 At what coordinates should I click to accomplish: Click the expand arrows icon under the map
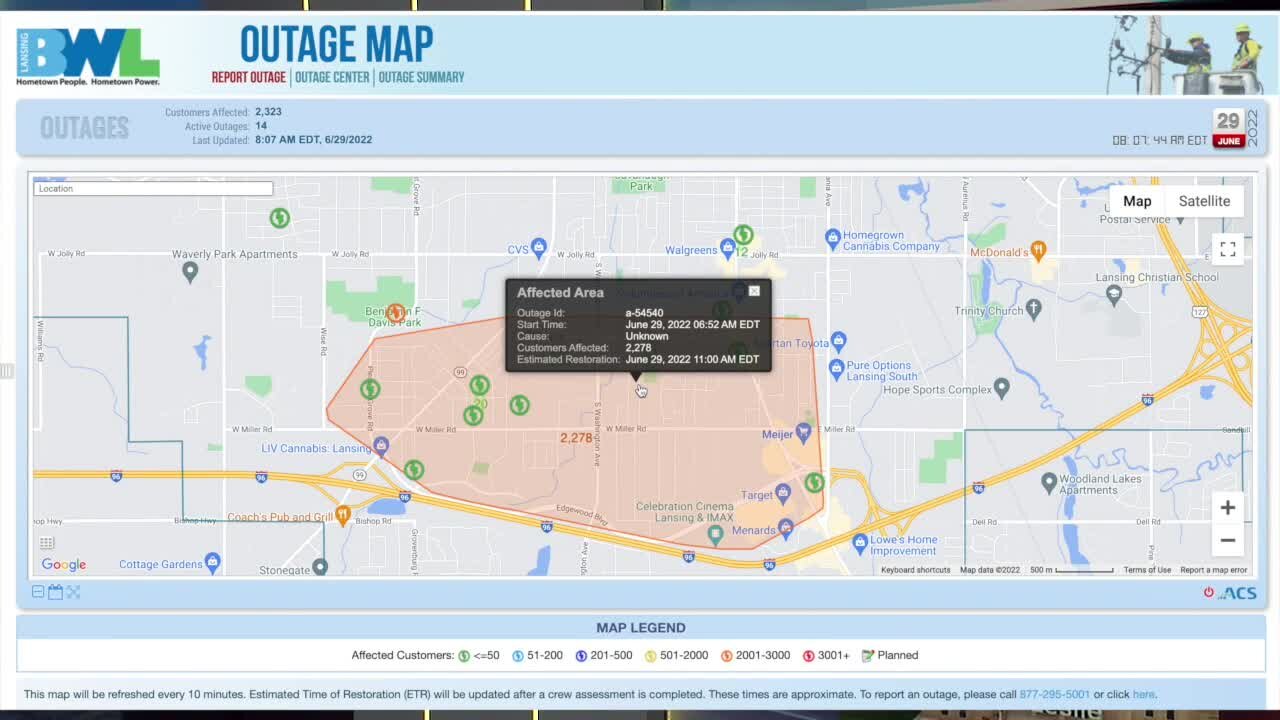[x=73, y=592]
